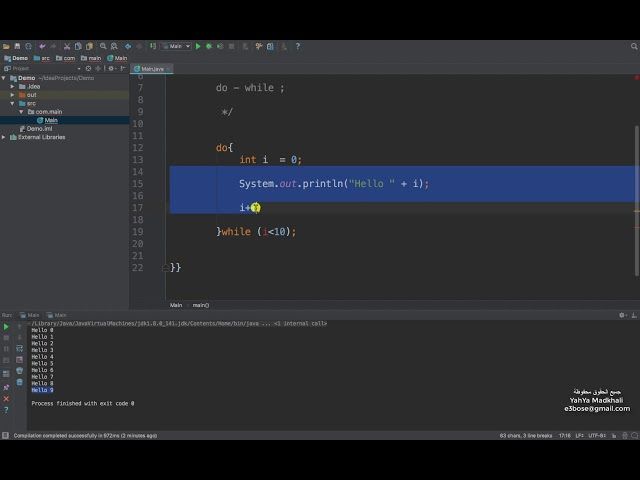Select first Main tab in Run panel
Image resolution: width=640 pixels, height=480 pixels.
click(x=29, y=315)
